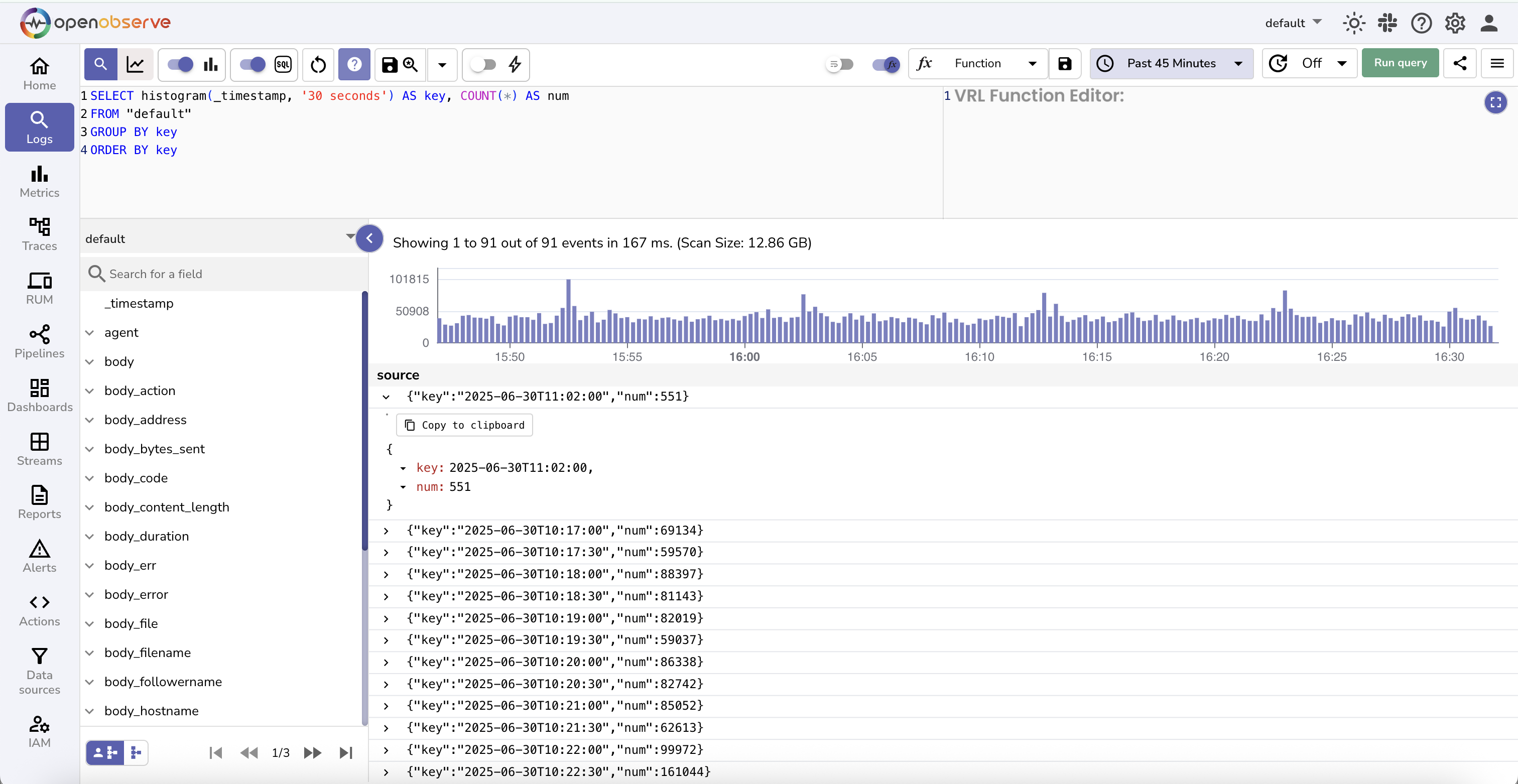Click the tallest histogram bar near 15:52
1518x784 pixels.
tap(568, 311)
